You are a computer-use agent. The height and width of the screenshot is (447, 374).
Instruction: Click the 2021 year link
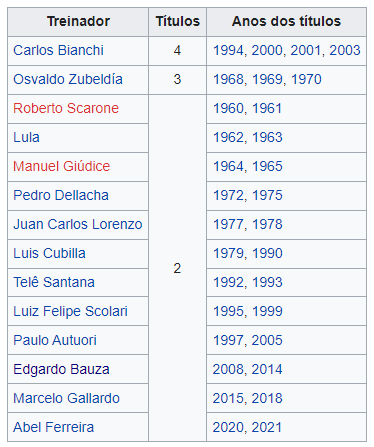point(267,427)
